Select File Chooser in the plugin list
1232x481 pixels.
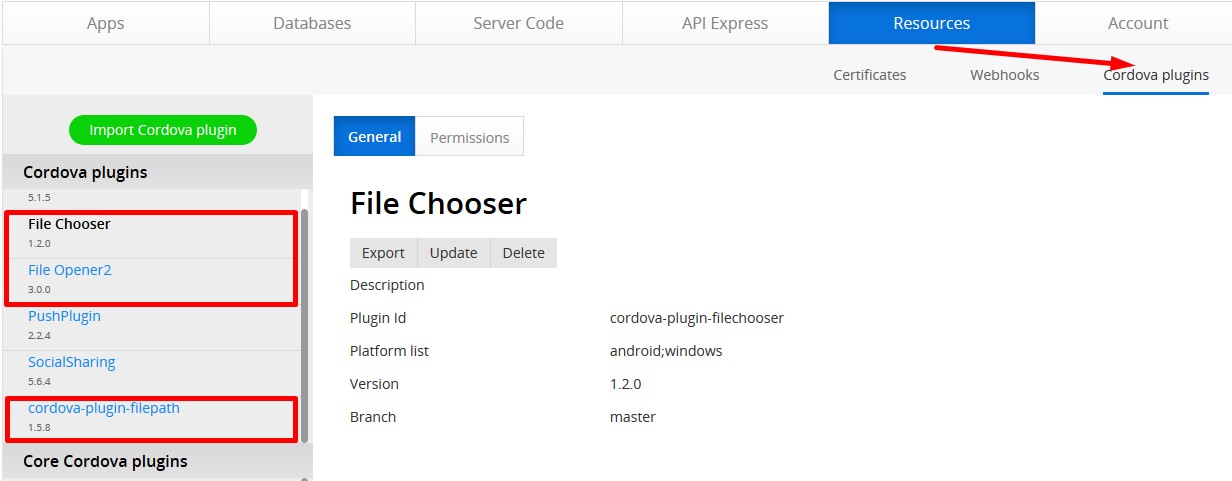(69, 224)
